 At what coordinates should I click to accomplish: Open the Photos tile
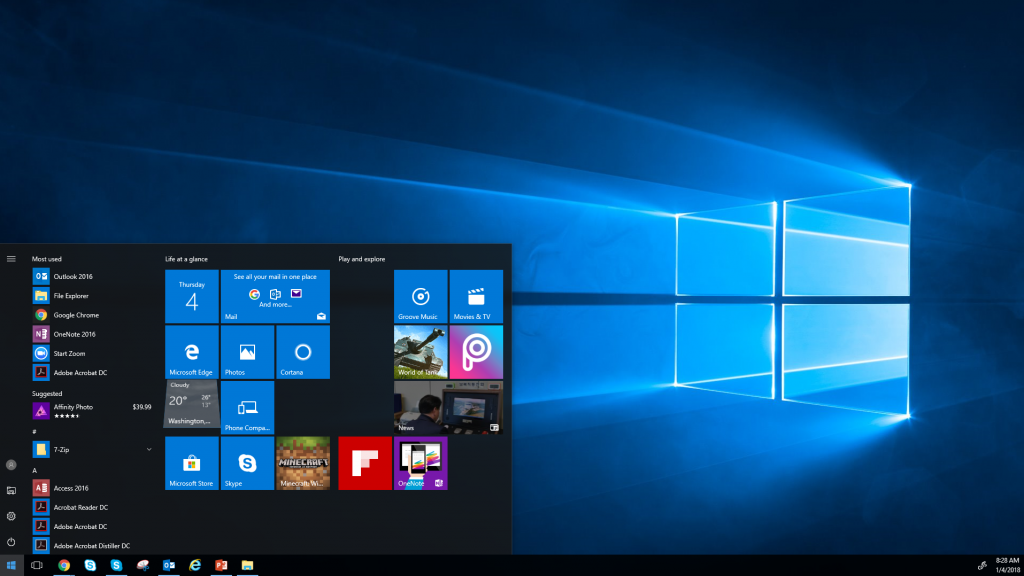(x=247, y=352)
